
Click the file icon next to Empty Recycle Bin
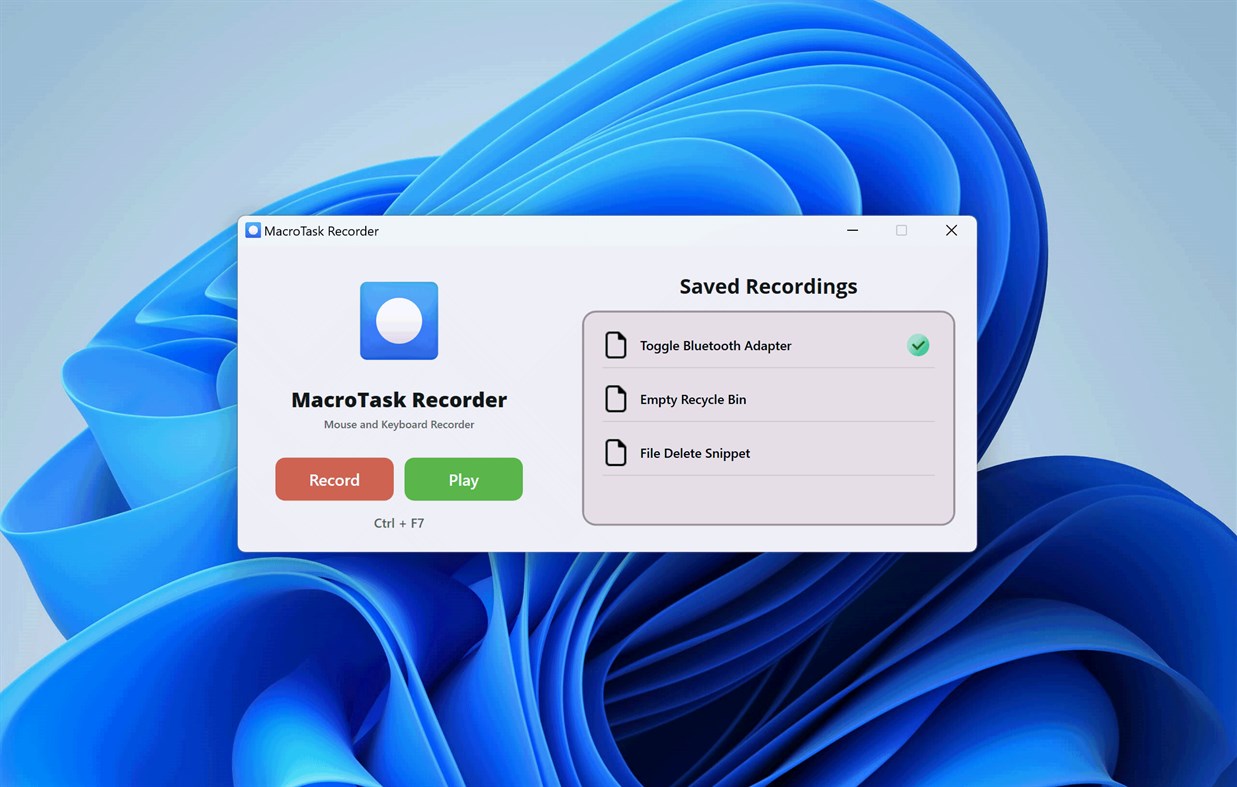pyautogui.click(x=617, y=398)
